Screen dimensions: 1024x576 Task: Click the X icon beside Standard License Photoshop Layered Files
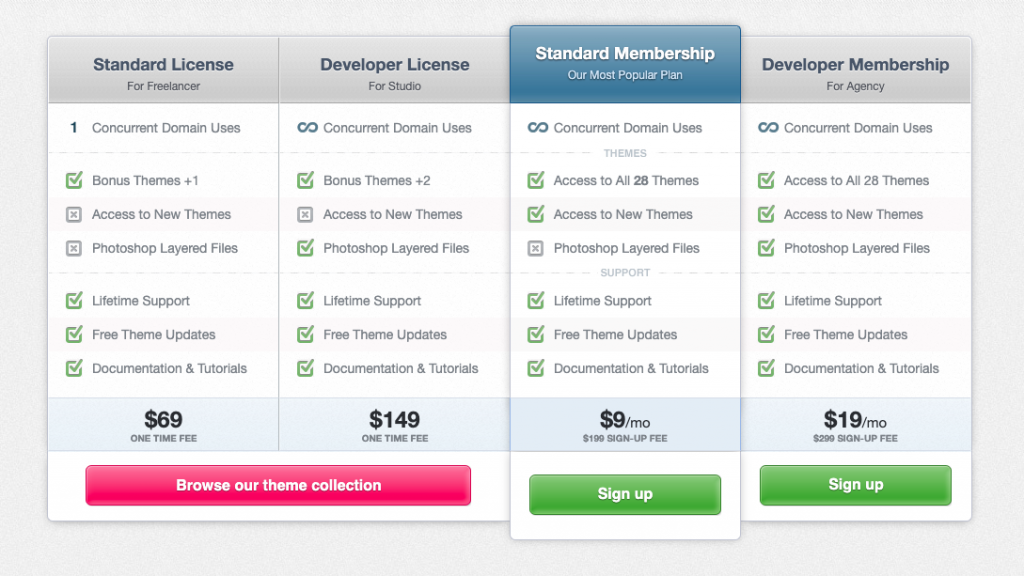pyautogui.click(x=74, y=248)
